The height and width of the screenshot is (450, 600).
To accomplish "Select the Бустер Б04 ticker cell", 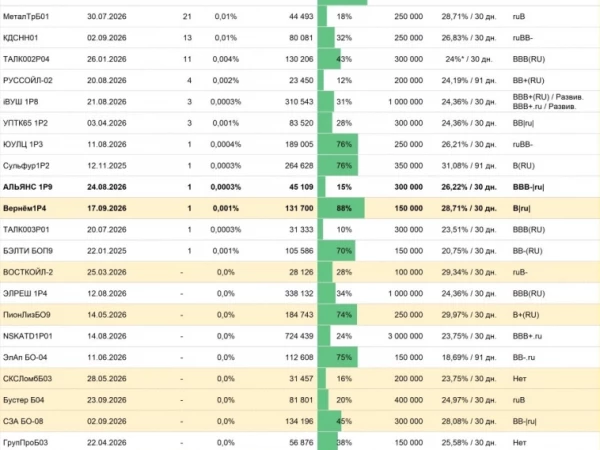I will 23,400.
